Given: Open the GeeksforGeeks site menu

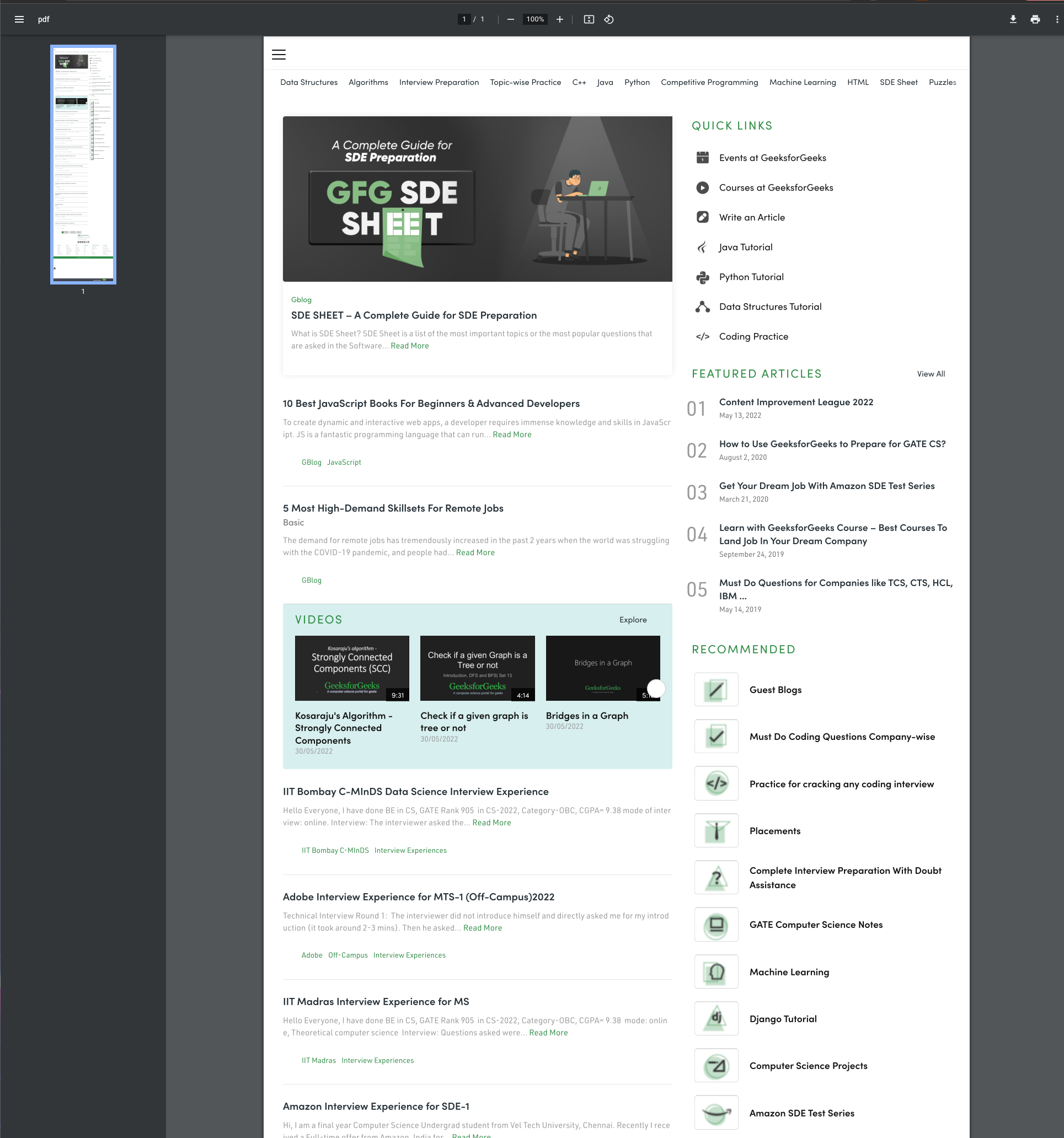Looking at the screenshot, I should [279, 55].
